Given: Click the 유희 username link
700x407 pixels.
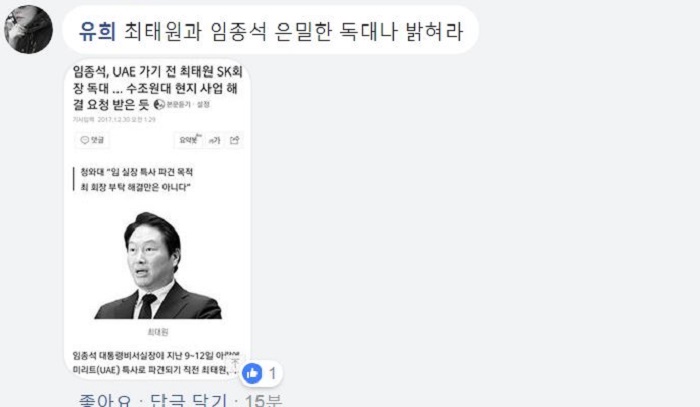Looking at the screenshot, I should point(97,32).
